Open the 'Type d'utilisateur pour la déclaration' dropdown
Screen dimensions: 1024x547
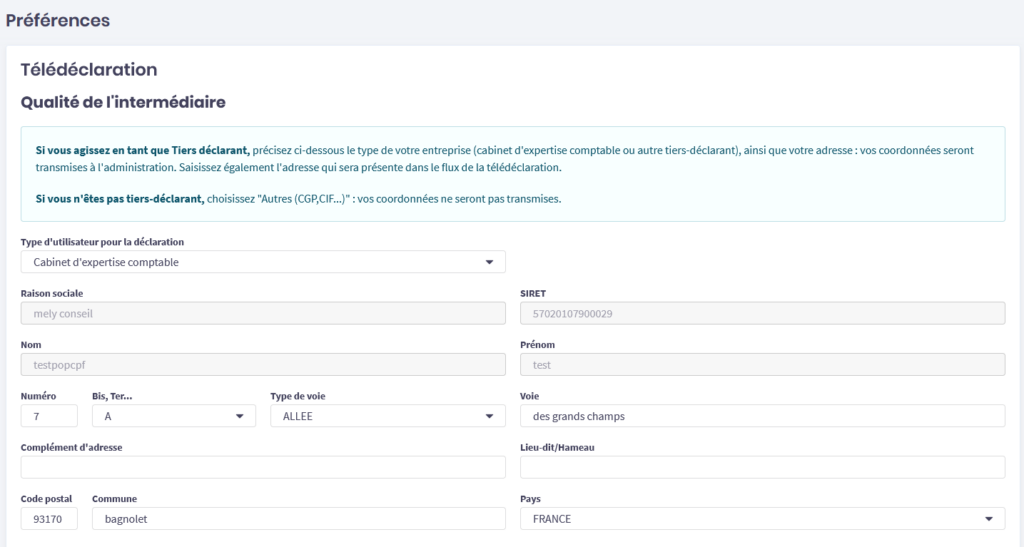[262, 262]
